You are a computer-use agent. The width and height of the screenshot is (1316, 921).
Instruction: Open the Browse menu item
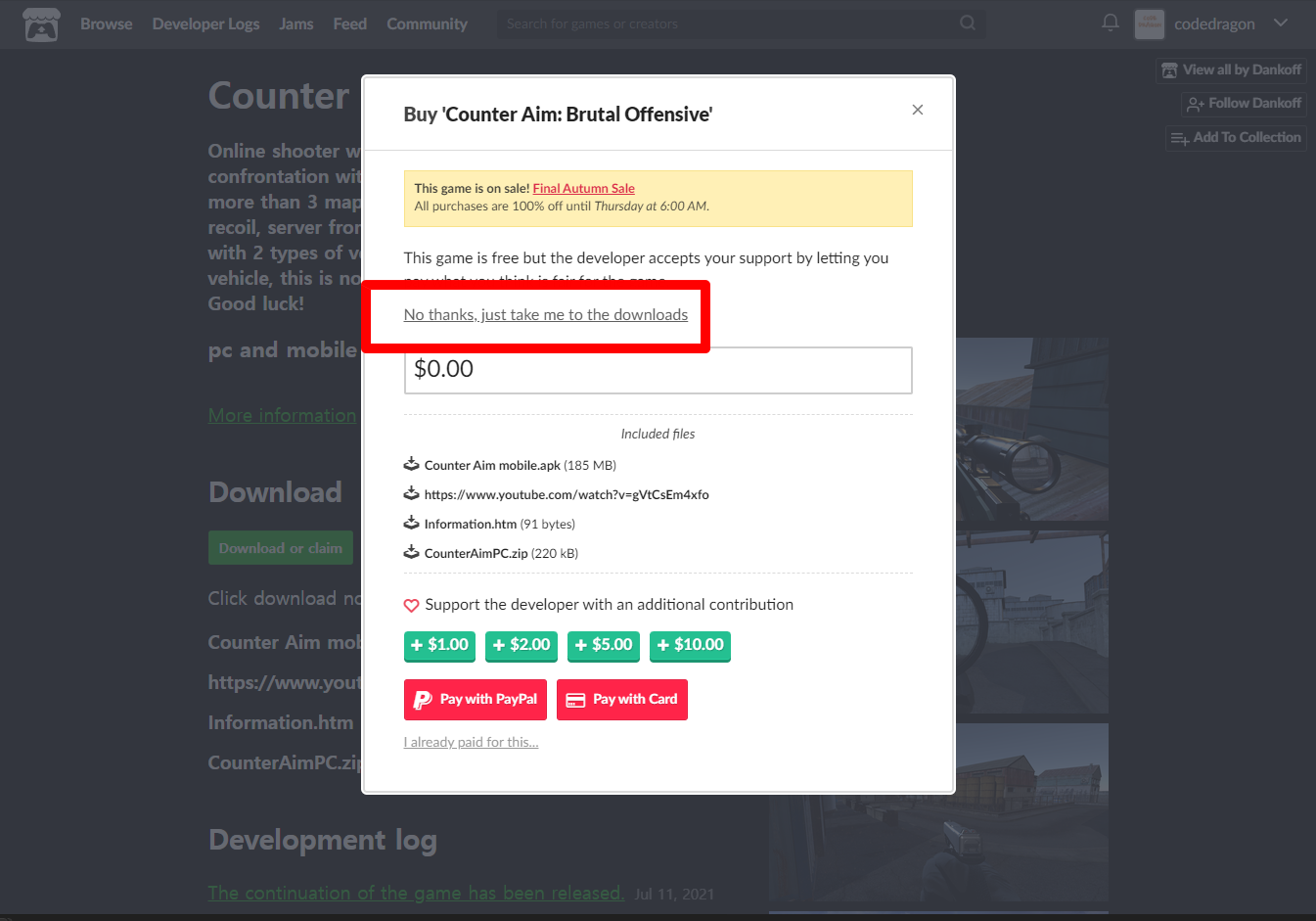click(106, 23)
